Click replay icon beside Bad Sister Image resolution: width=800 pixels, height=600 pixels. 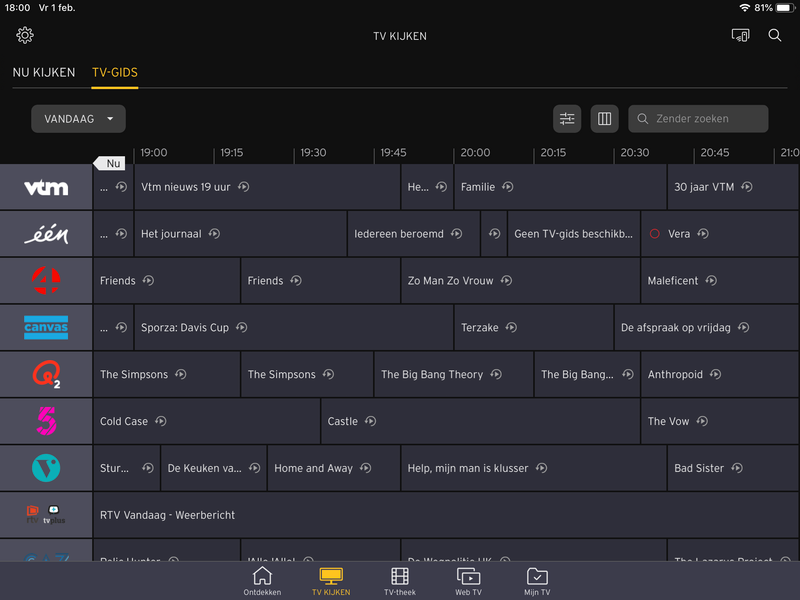click(x=737, y=468)
